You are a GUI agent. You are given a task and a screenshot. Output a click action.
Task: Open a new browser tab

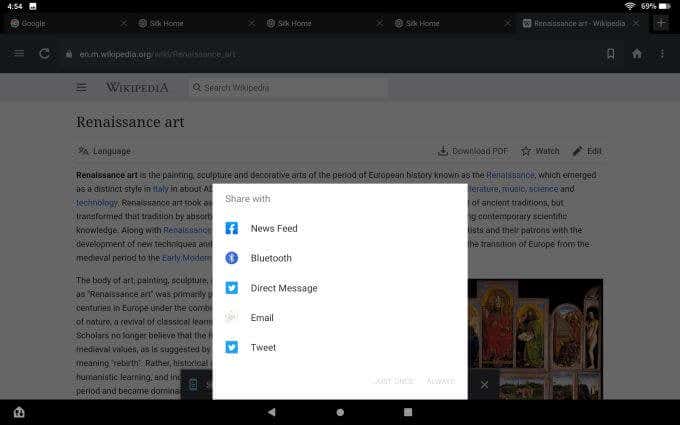point(661,23)
